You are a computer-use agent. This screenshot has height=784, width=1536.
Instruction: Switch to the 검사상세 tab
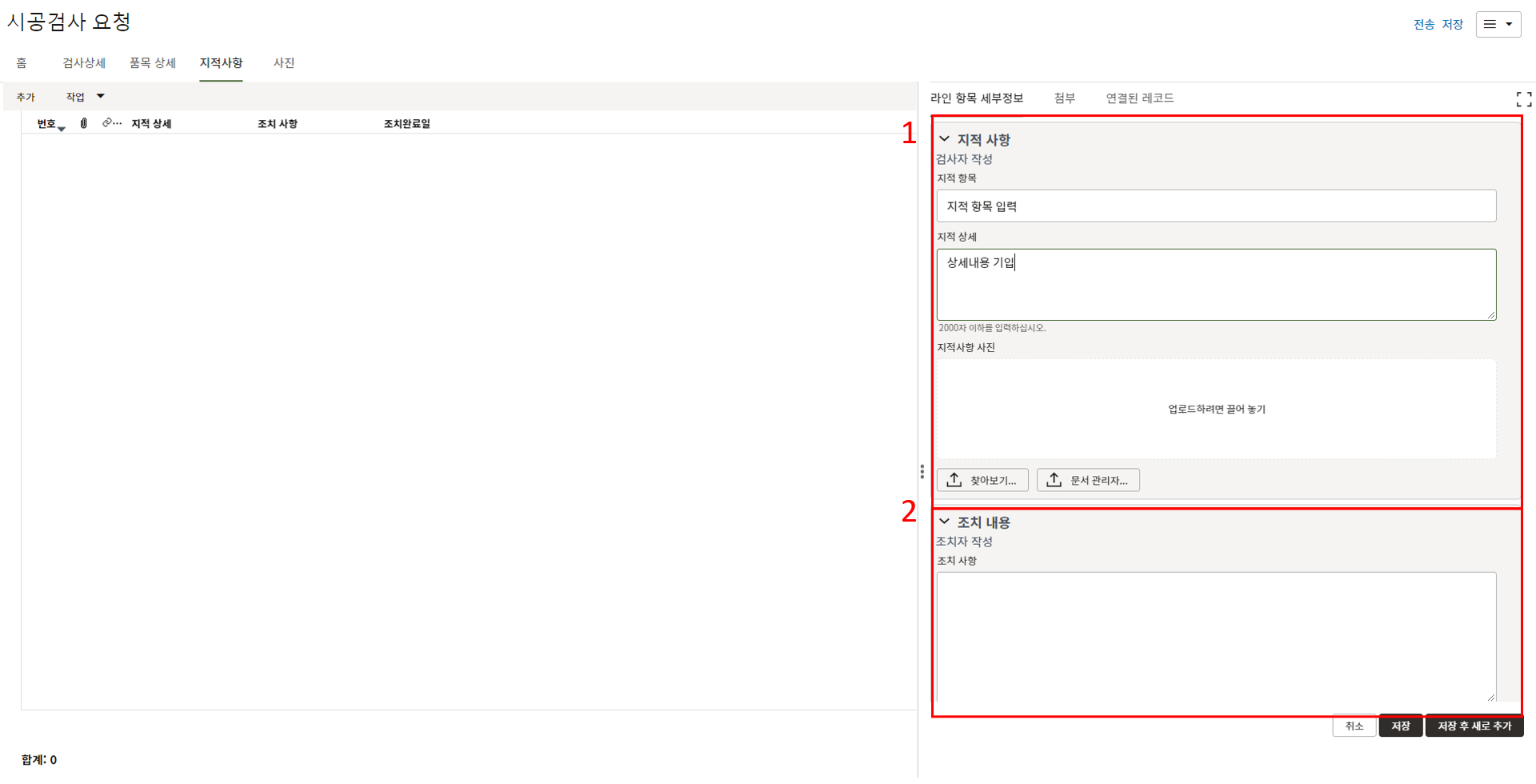84,62
